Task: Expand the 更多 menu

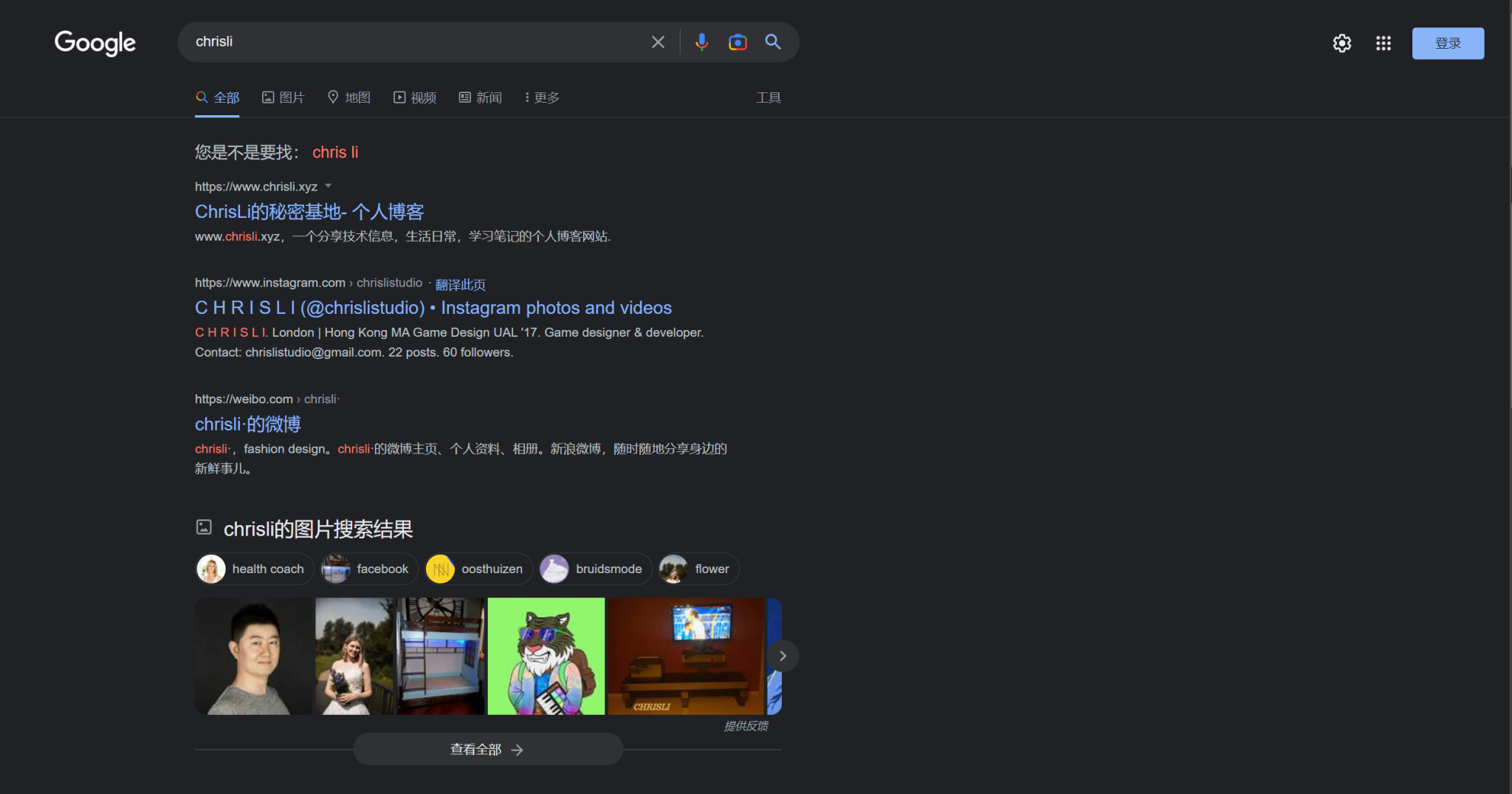Action: 542,97
